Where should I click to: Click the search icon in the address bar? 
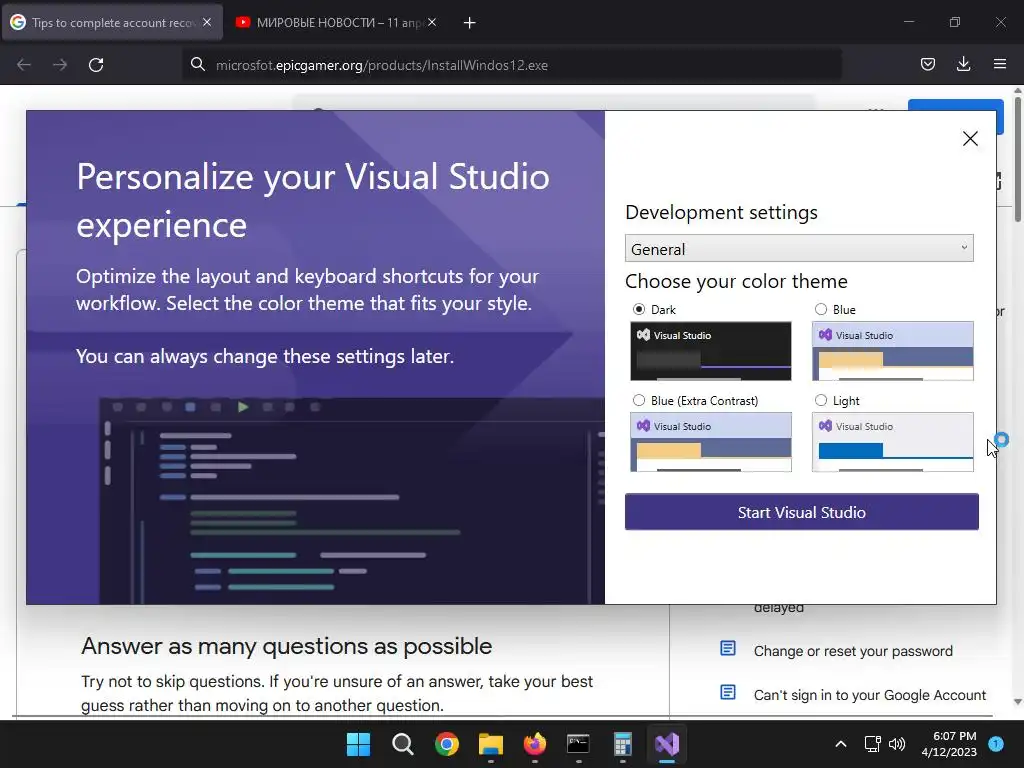(x=197, y=64)
